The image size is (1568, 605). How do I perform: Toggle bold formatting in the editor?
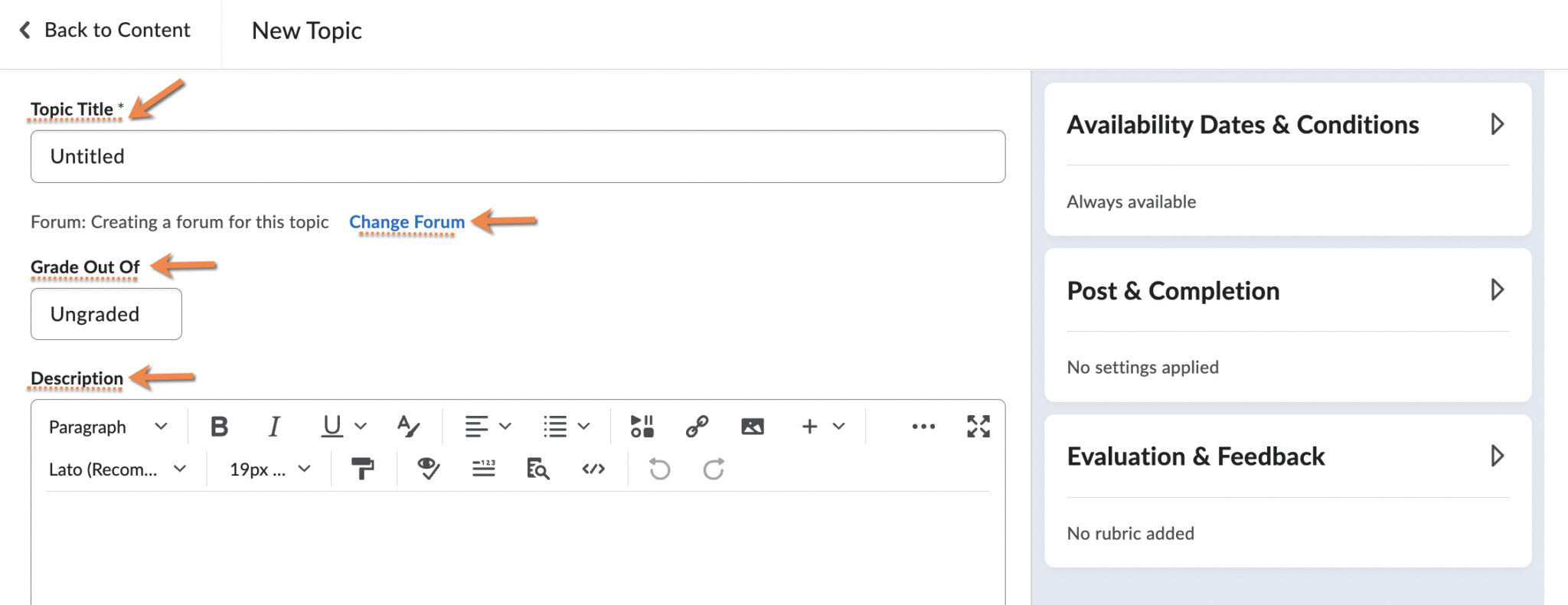pyautogui.click(x=220, y=427)
